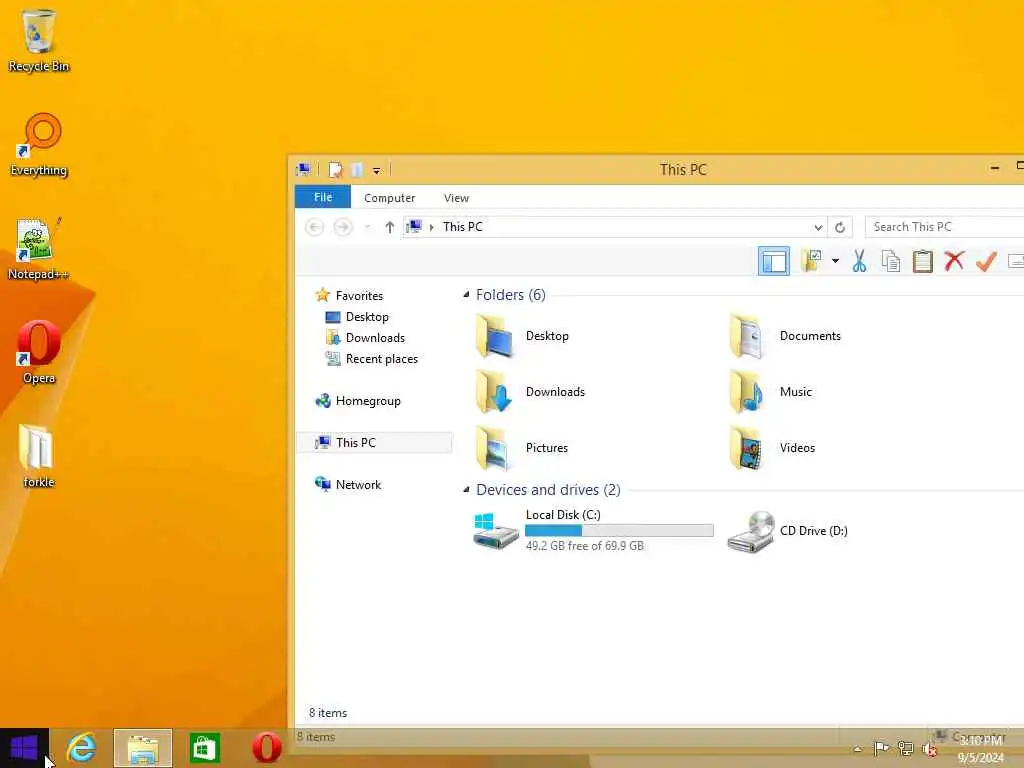Select the Opera desktop shortcut
Viewport: 1024px width, 768px height.
tap(39, 353)
